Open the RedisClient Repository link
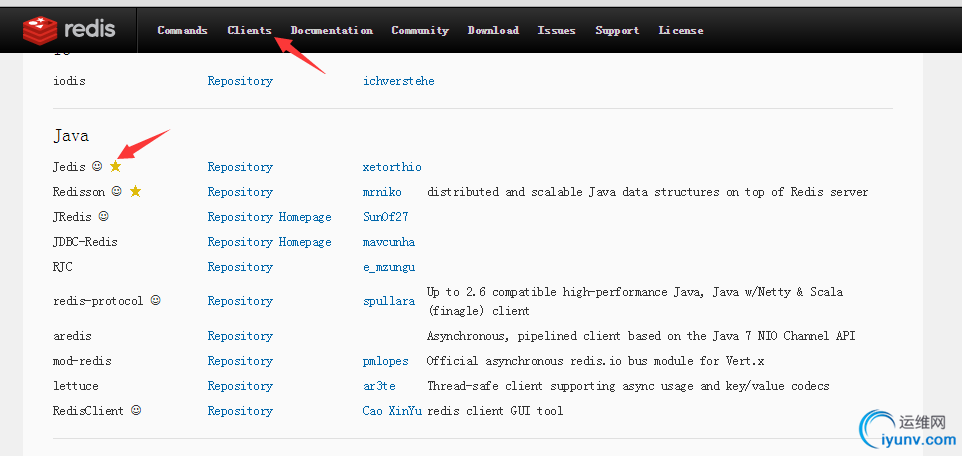 (x=240, y=411)
